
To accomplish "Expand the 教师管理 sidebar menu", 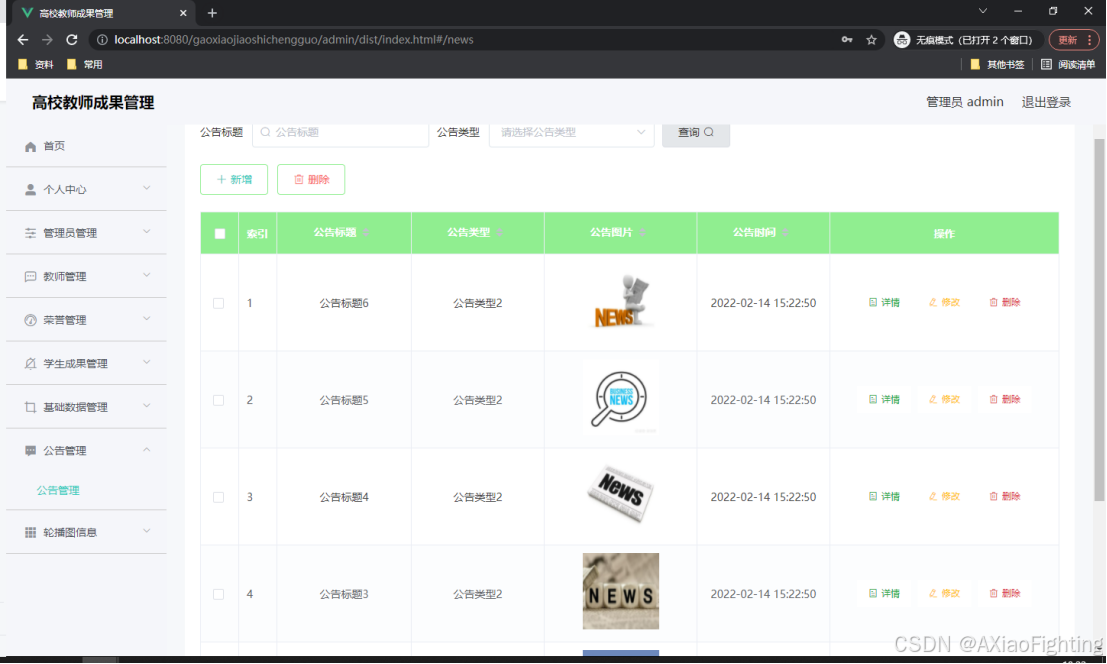I will pyautogui.click(x=86, y=277).
